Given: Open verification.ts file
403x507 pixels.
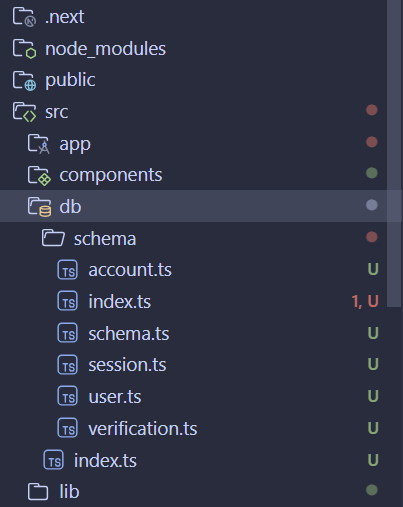Looking at the screenshot, I should click(x=143, y=428).
